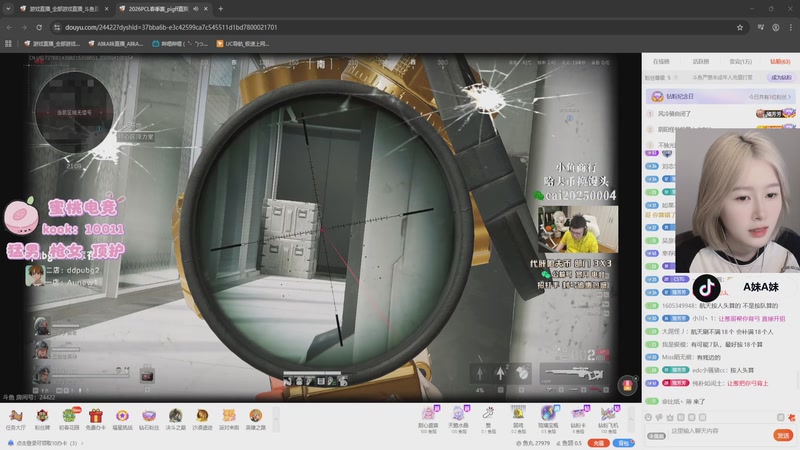Image resolution: width=800 pixels, height=450 pixels.
Task: Open the 任务大厅 activity icon
Action: pos(15,419)
